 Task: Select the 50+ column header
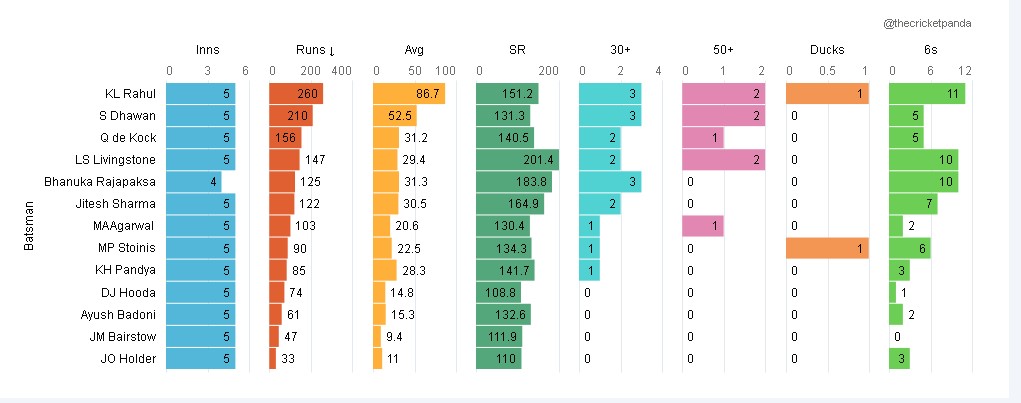coord(724,49)
